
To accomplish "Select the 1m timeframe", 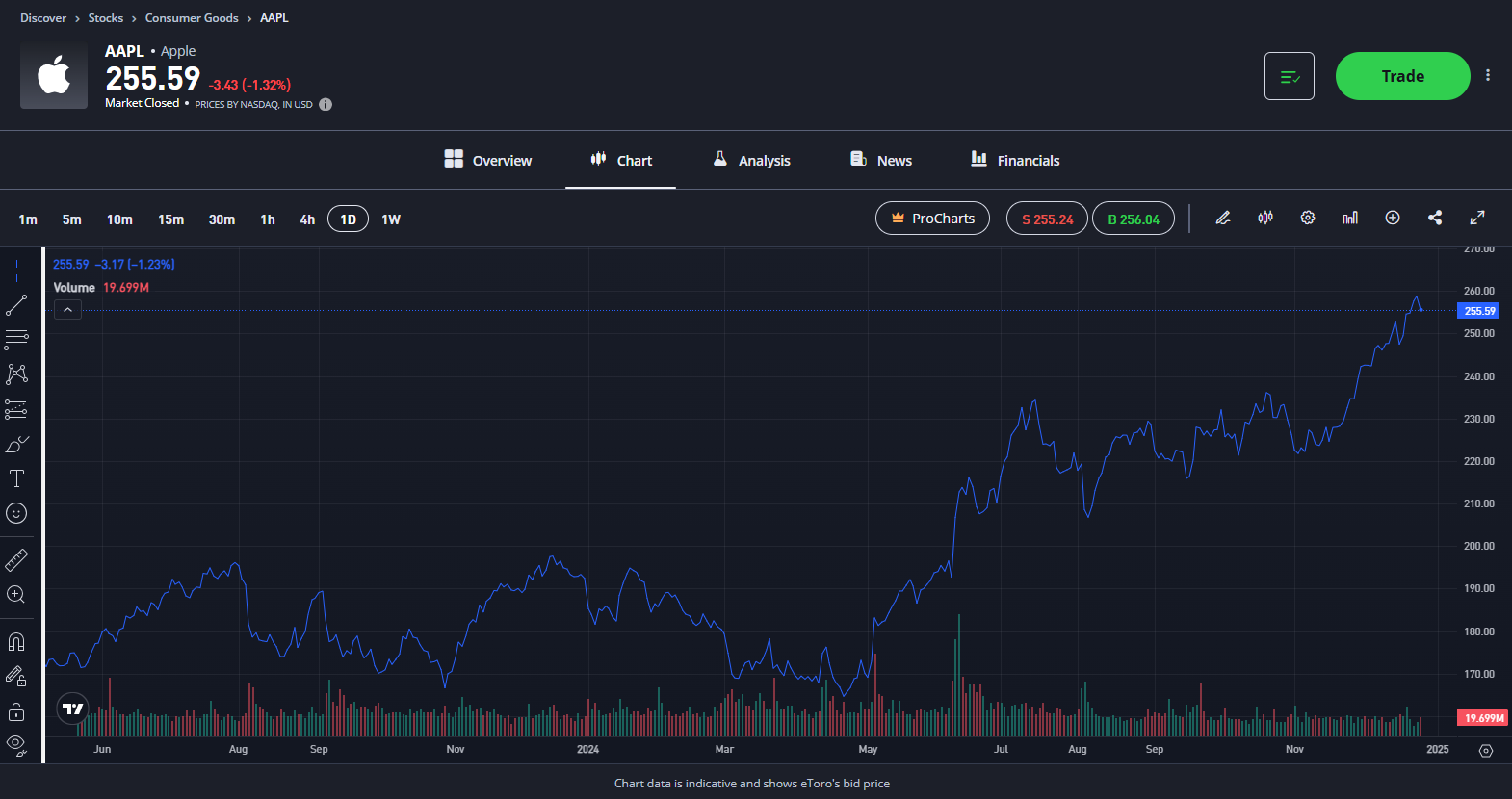I will coord(28,219).
